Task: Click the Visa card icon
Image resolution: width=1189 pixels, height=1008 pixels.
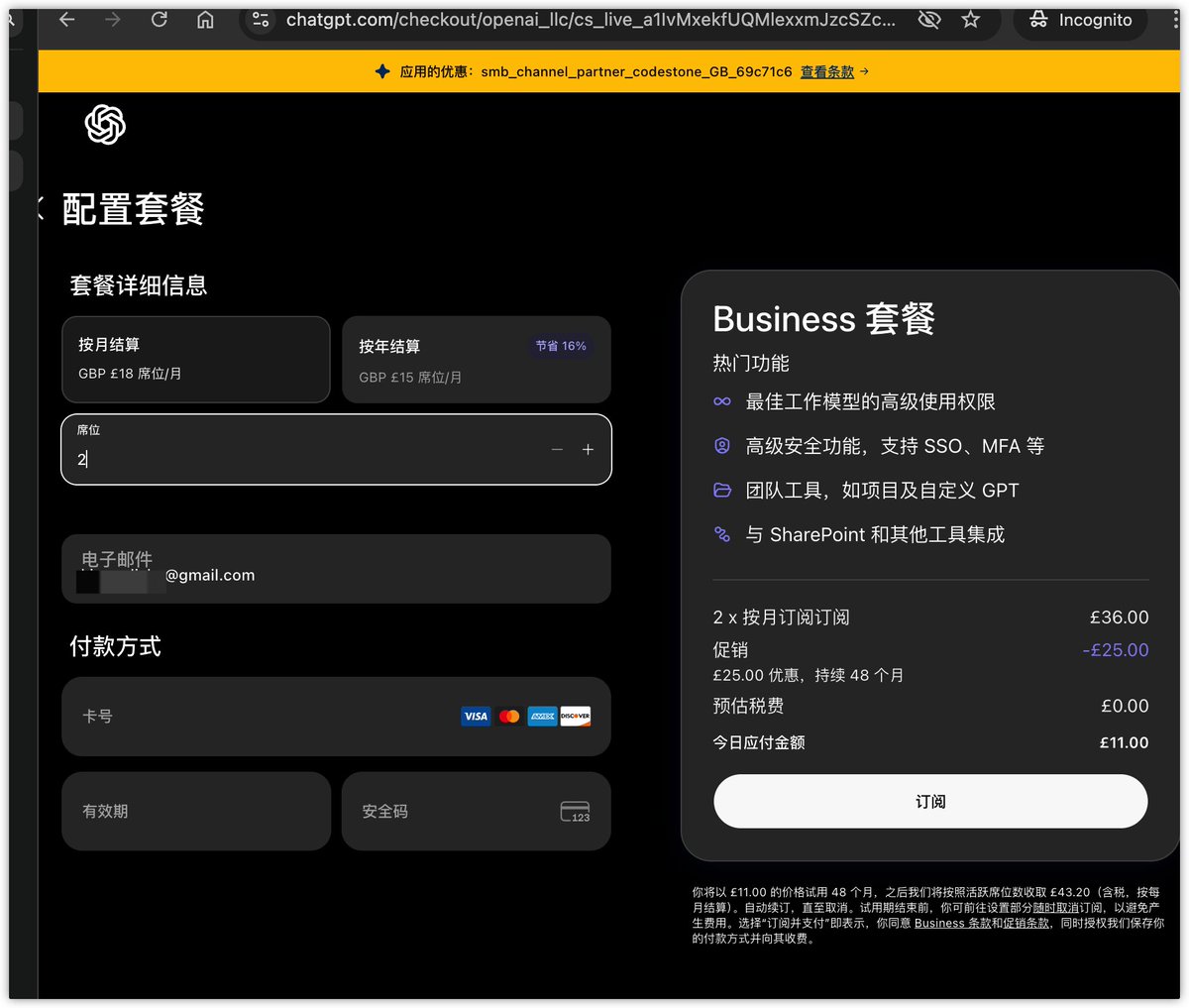Action: [476, 716]
